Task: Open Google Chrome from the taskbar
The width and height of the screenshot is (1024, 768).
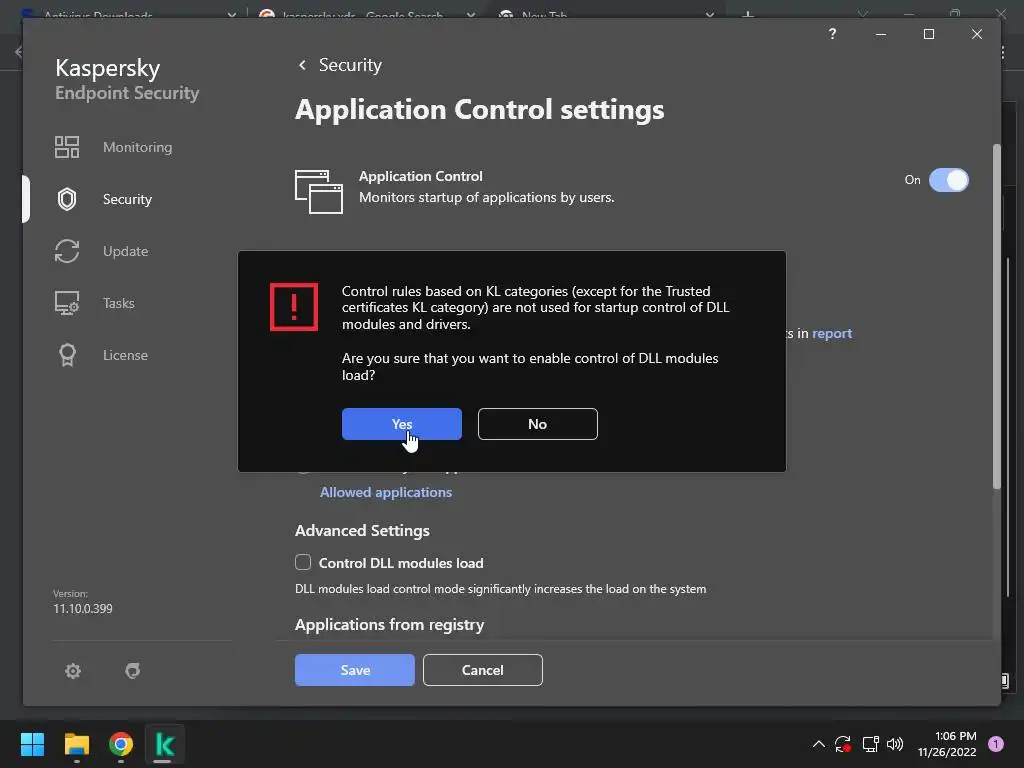Action: coord(120,744)
